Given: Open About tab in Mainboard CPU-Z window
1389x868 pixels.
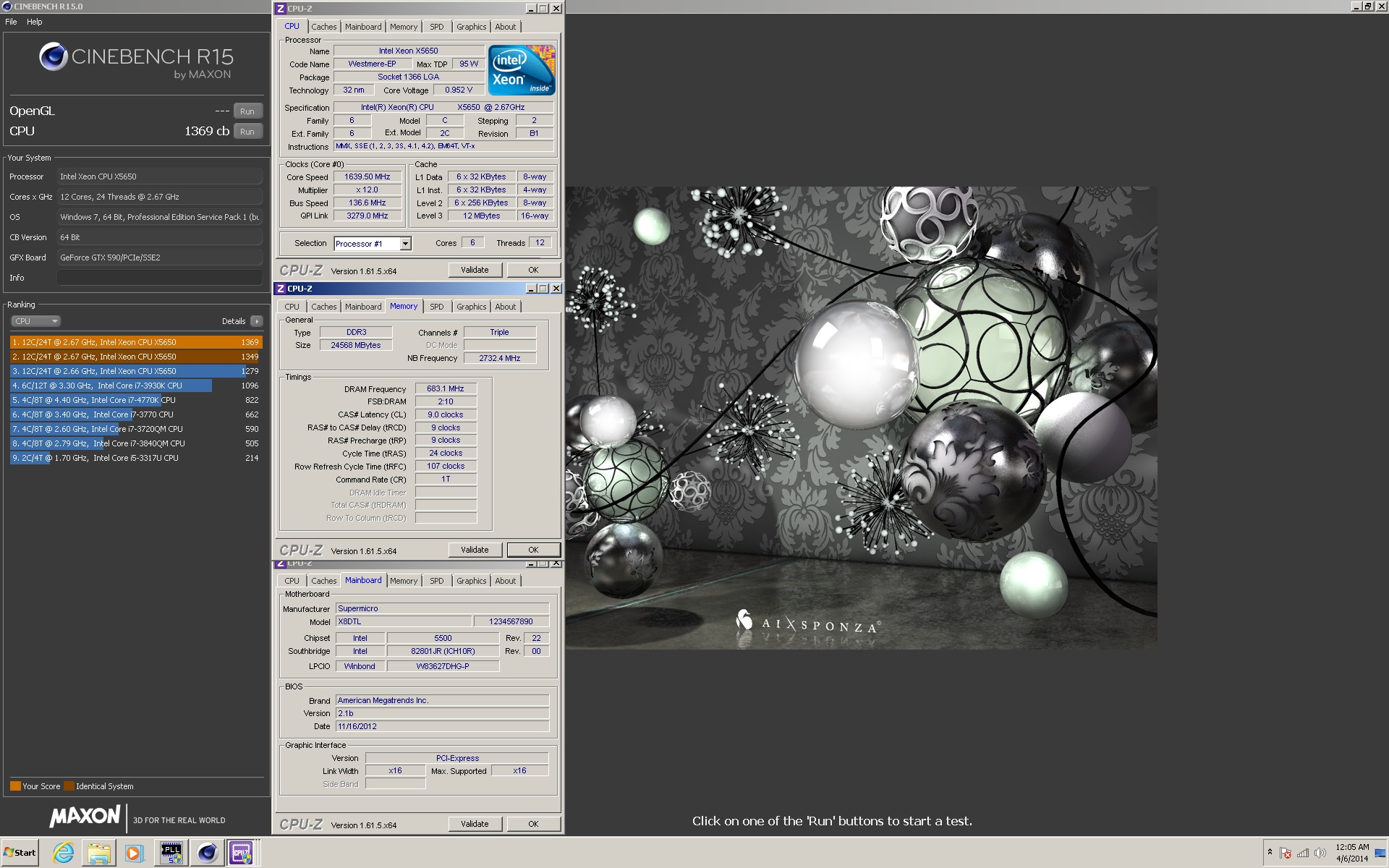Looking at the screenshot, I should point(506,581).
